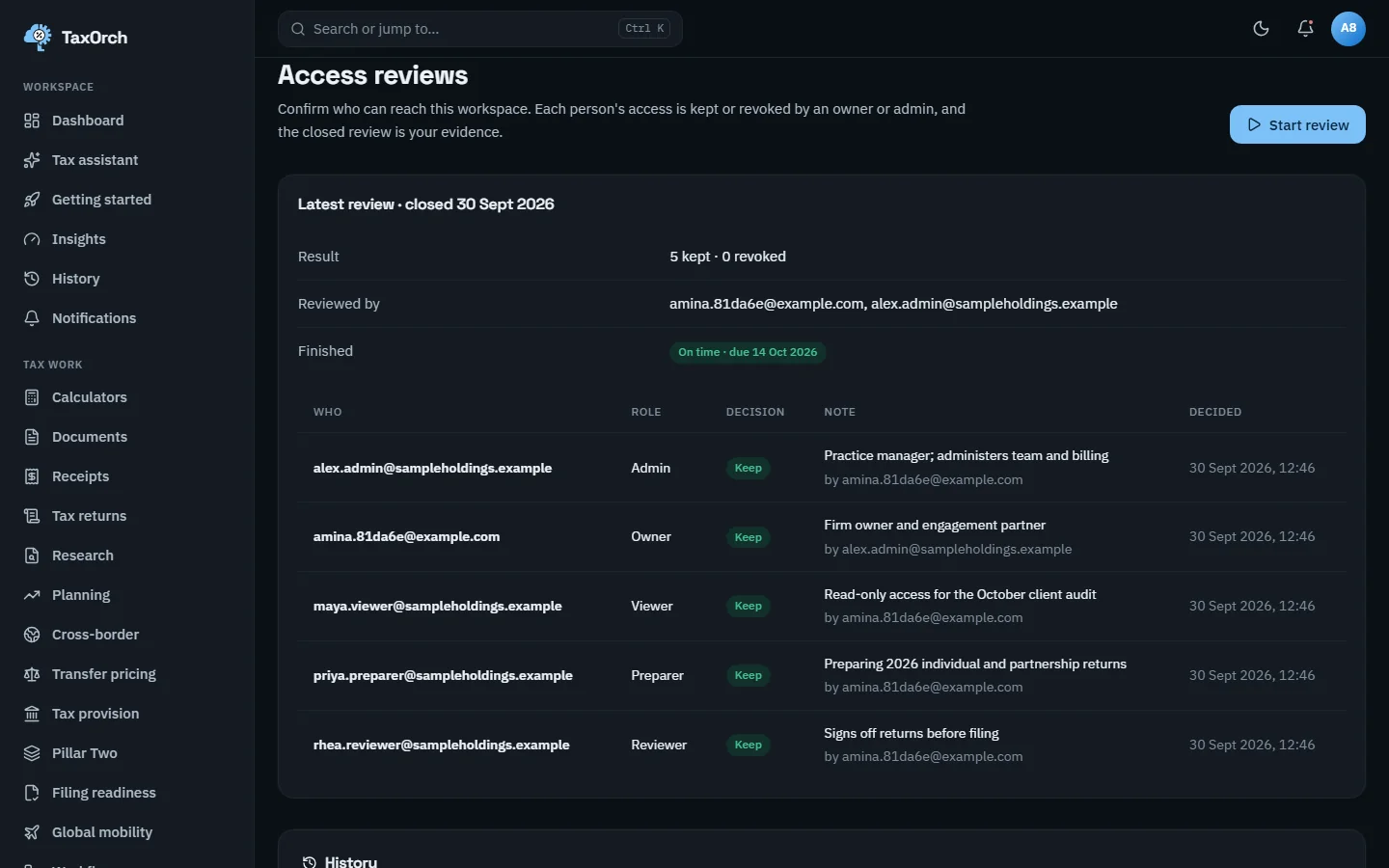The image size is (1389, 868).
Task: Click Keep badge for maya.viewer row
Action: [x=749, y=606]
